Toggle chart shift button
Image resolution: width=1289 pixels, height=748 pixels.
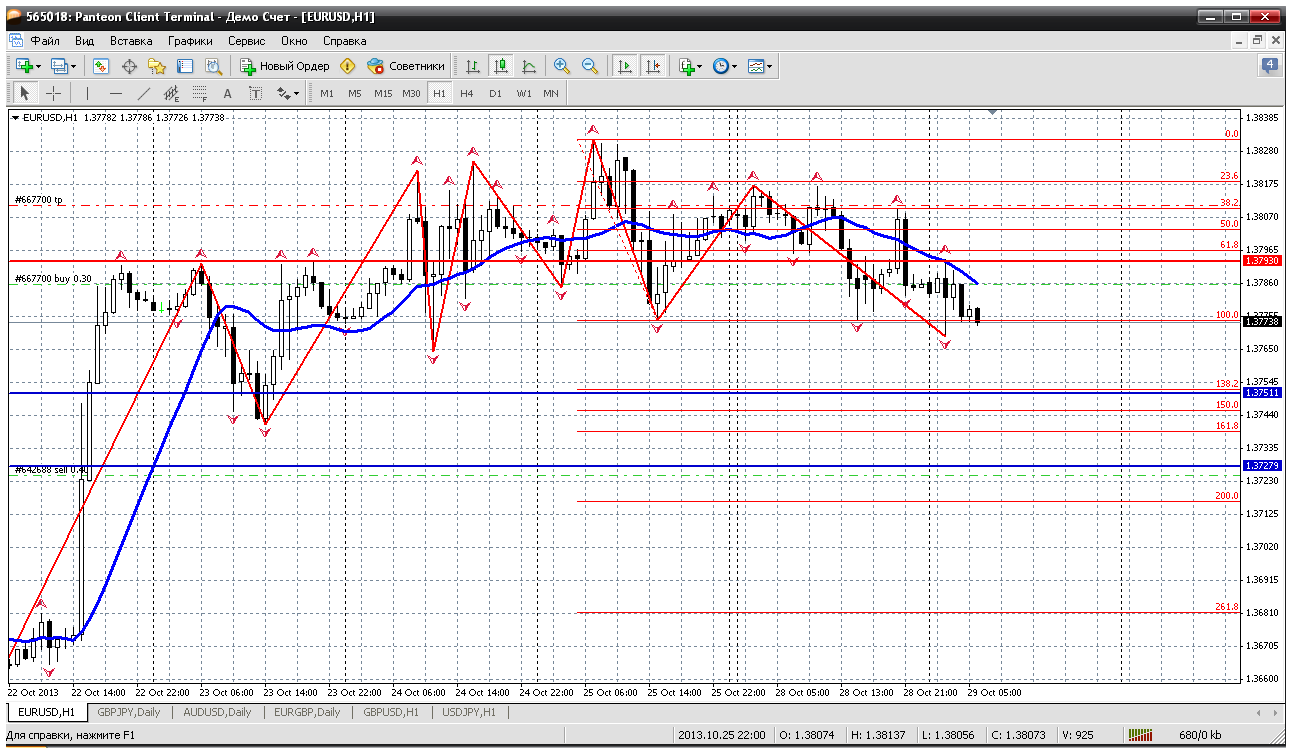tap(653, 66)
